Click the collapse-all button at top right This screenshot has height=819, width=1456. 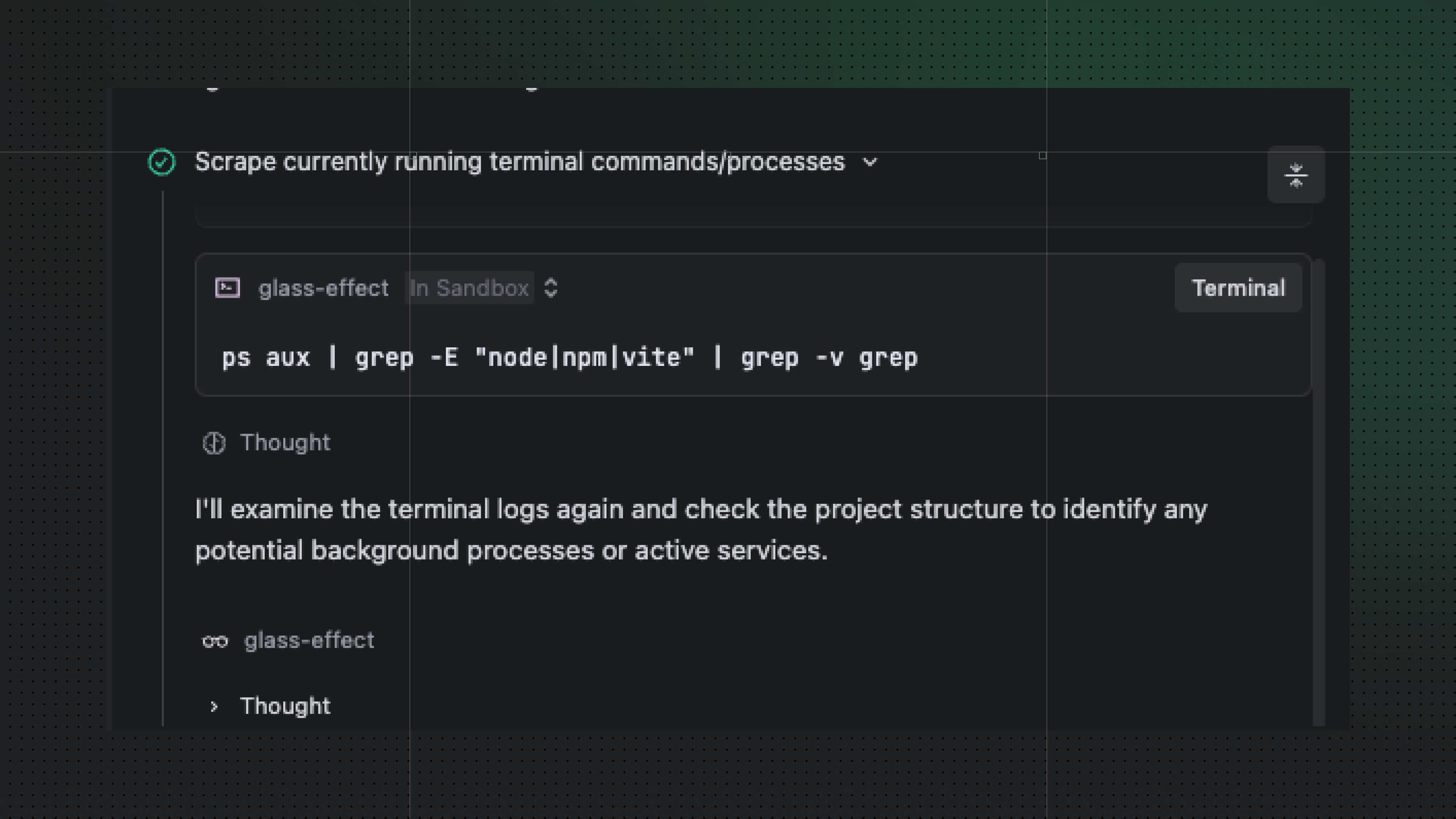(x=1296, y=175)
